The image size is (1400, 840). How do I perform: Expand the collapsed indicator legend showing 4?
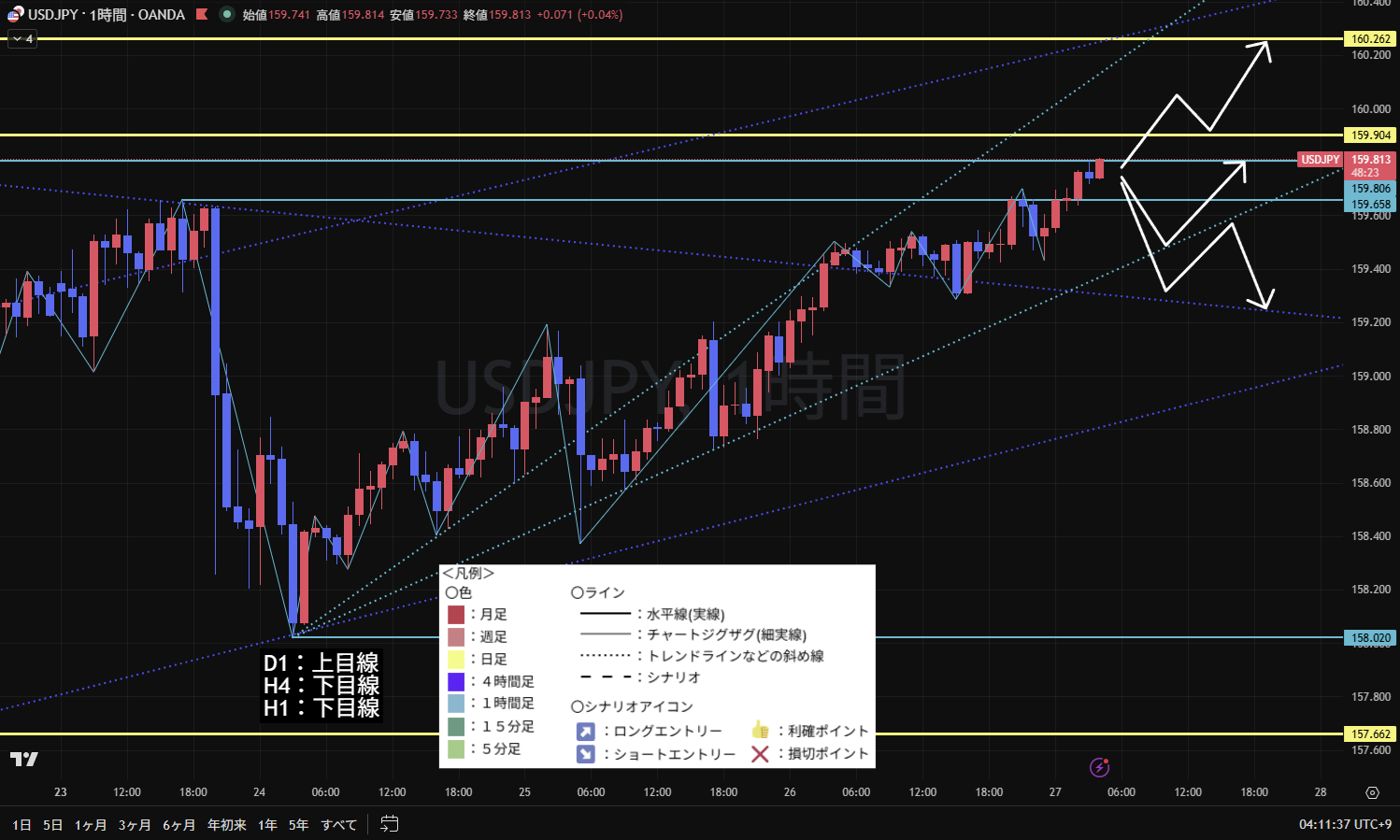22,39
